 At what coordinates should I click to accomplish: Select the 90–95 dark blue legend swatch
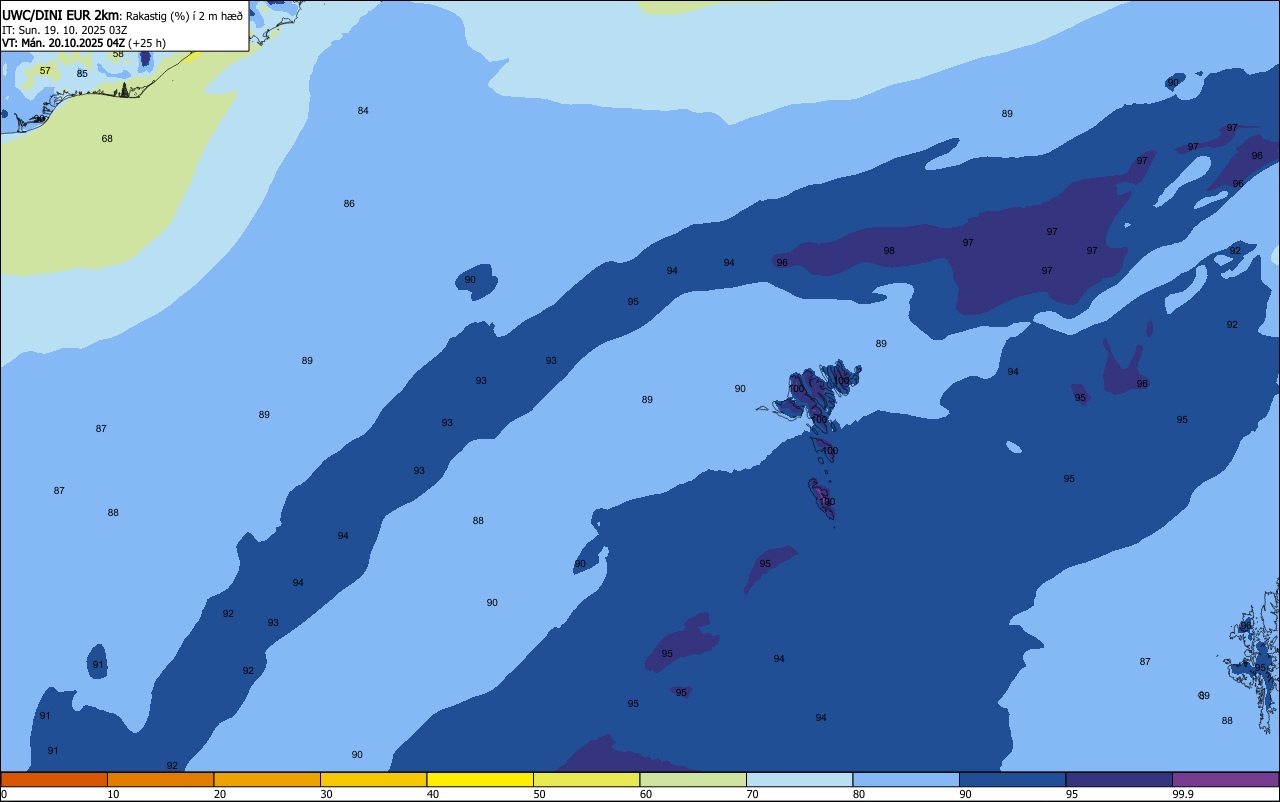(1012, 779)
